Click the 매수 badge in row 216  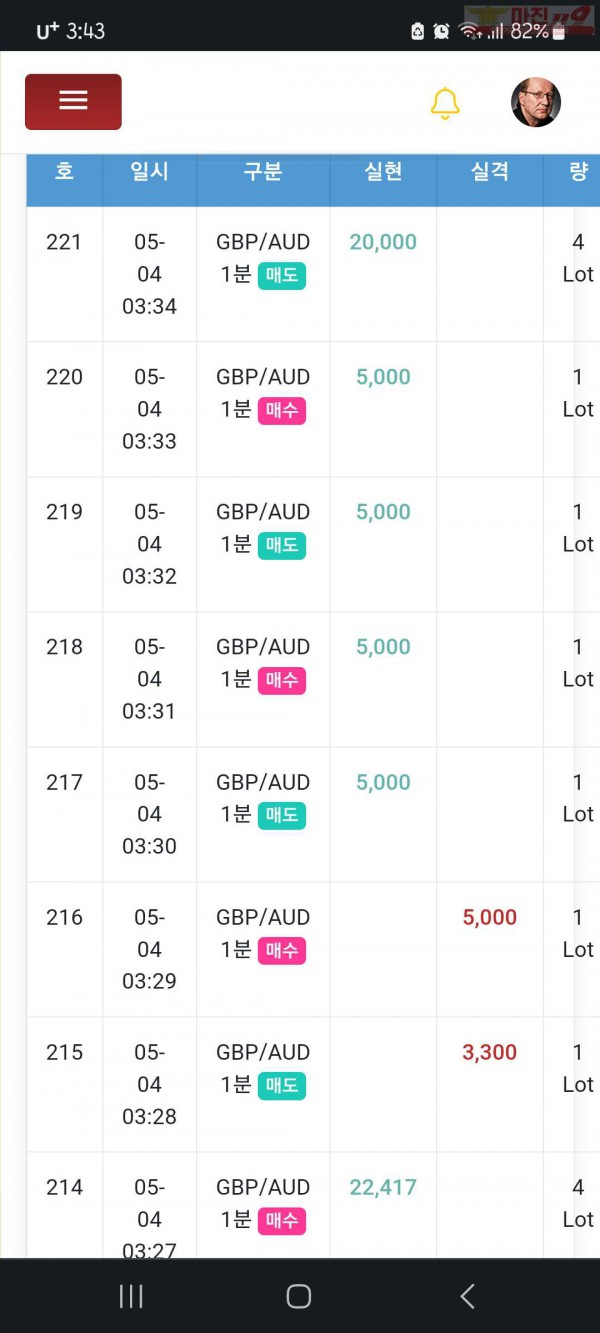click(282, 950)
